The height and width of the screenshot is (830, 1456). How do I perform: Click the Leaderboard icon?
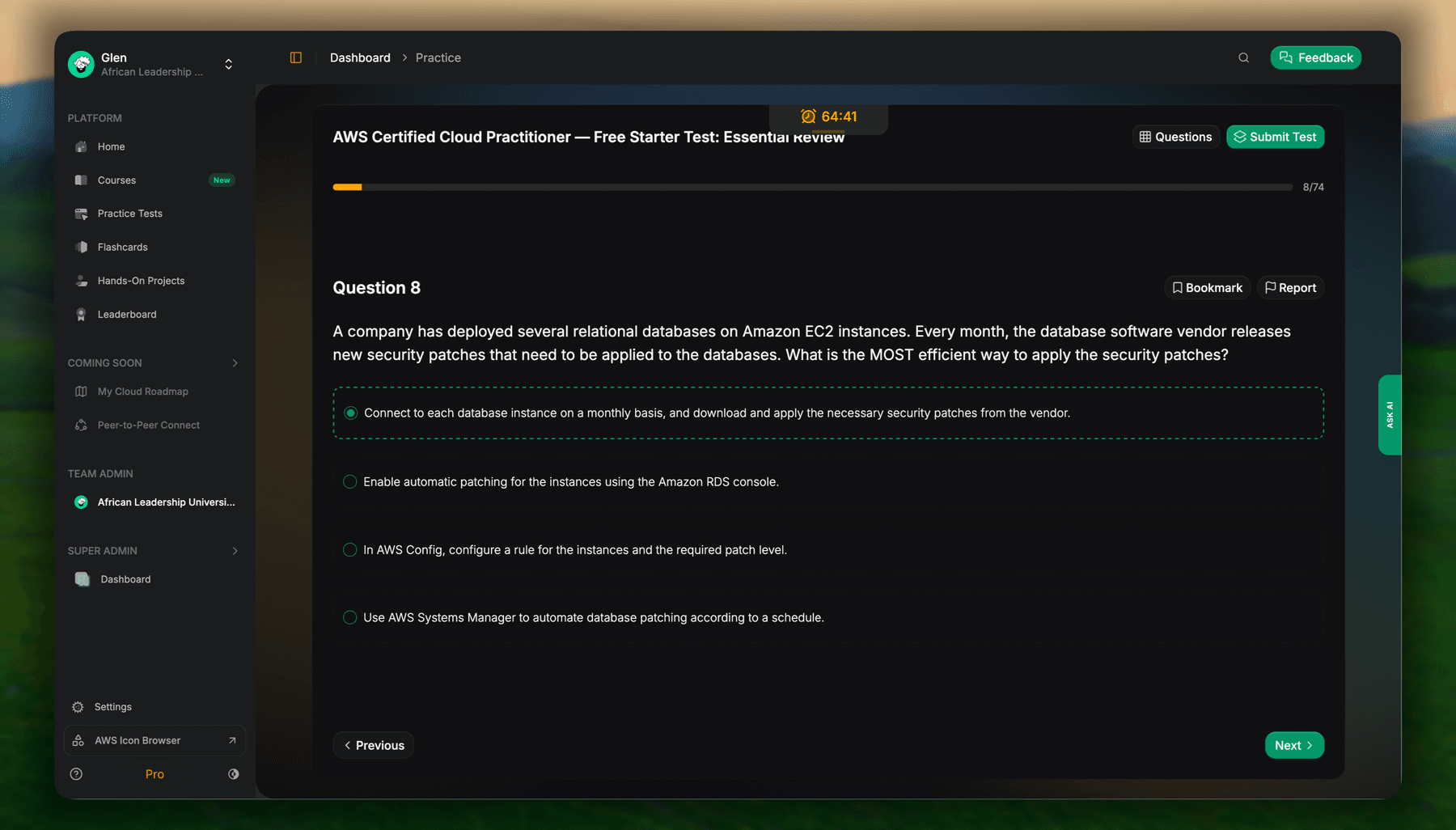[x=81, y=315]
